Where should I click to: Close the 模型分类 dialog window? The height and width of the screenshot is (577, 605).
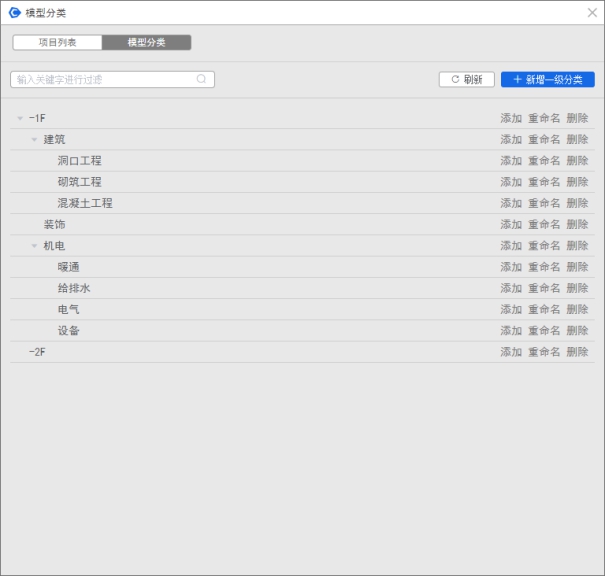pos(591,13)
